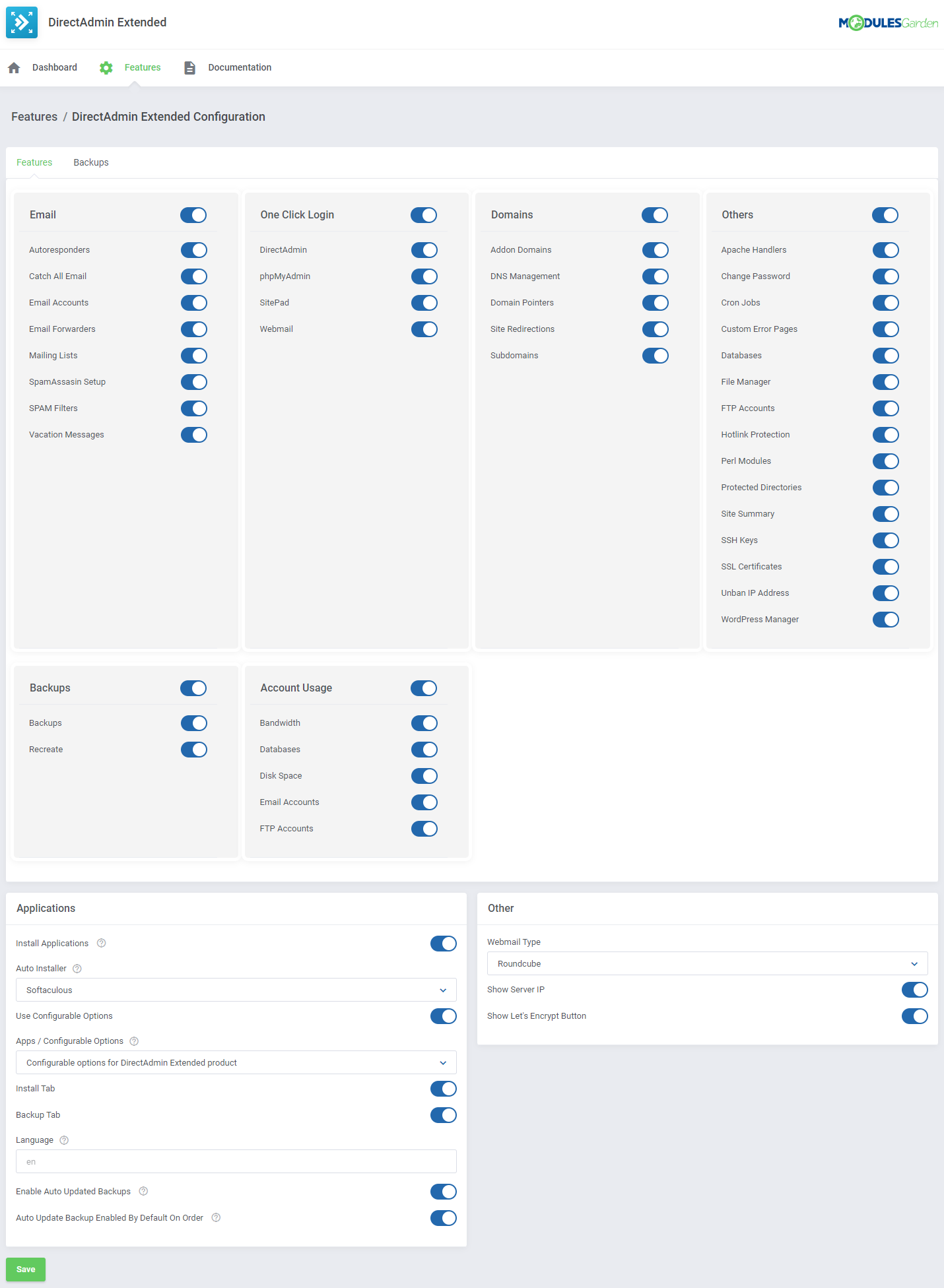Viewport: 944px width, 1288px height.
Task: Toggle Backup Tab switch
Action: point(444,1115)
